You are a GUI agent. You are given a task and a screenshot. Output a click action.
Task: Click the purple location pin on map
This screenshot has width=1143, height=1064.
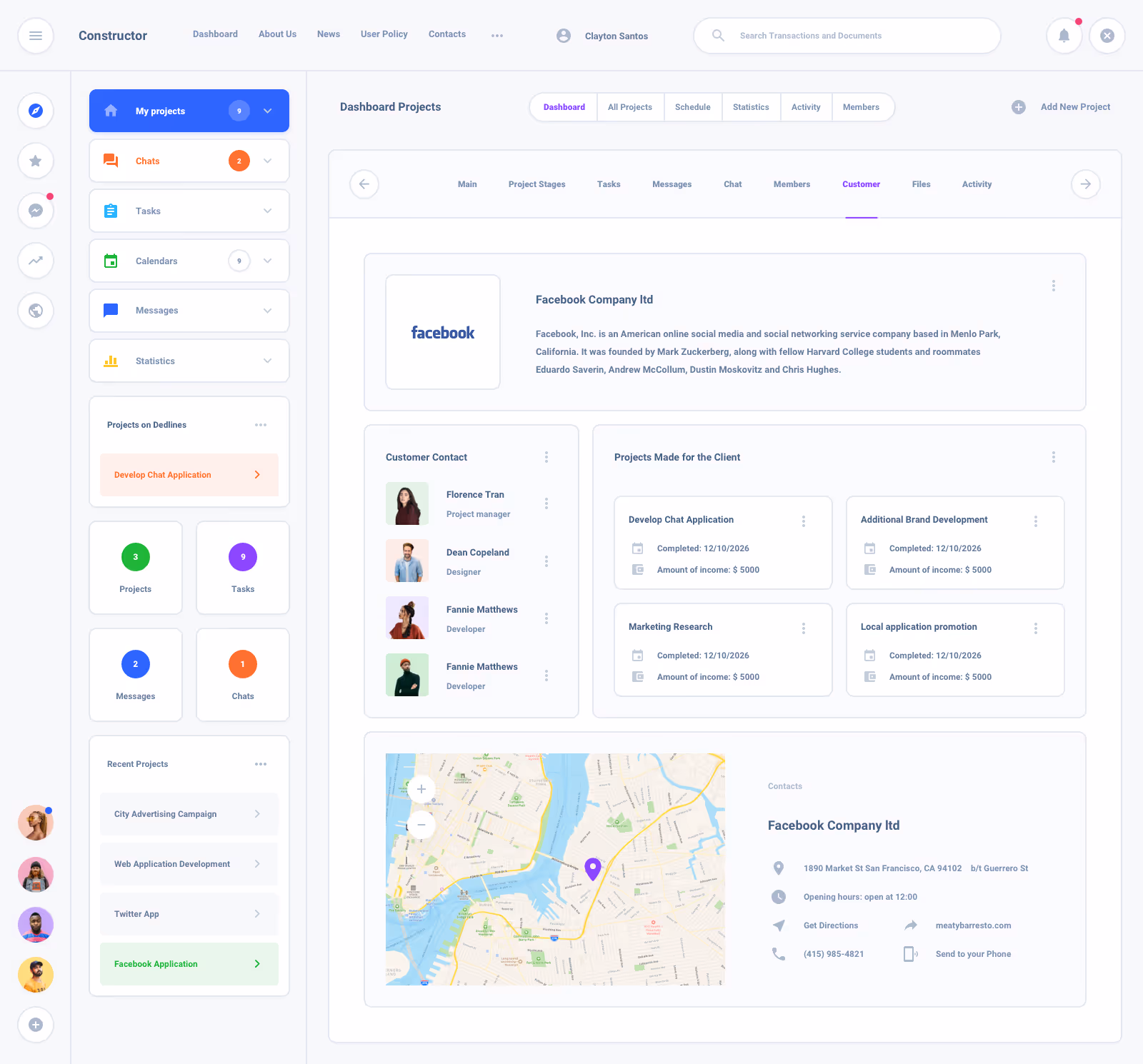(x=593, y=869)
